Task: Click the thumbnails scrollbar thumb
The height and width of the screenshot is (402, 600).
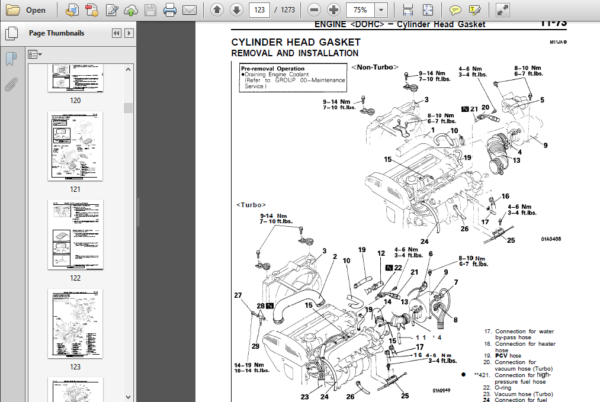Action: pos(128,108)
